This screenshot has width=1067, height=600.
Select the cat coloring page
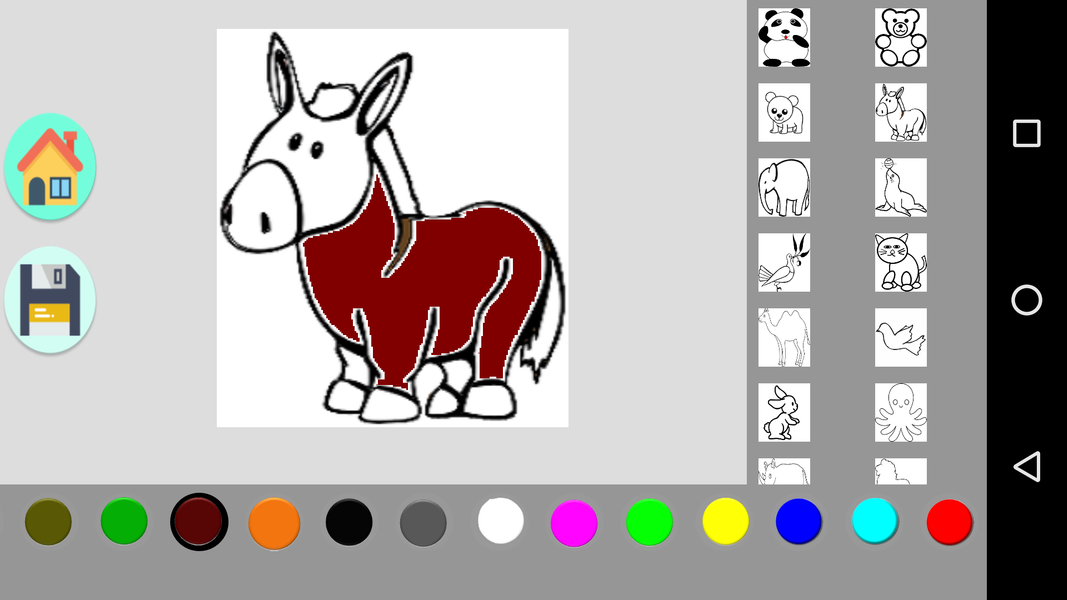click(900, 262)
